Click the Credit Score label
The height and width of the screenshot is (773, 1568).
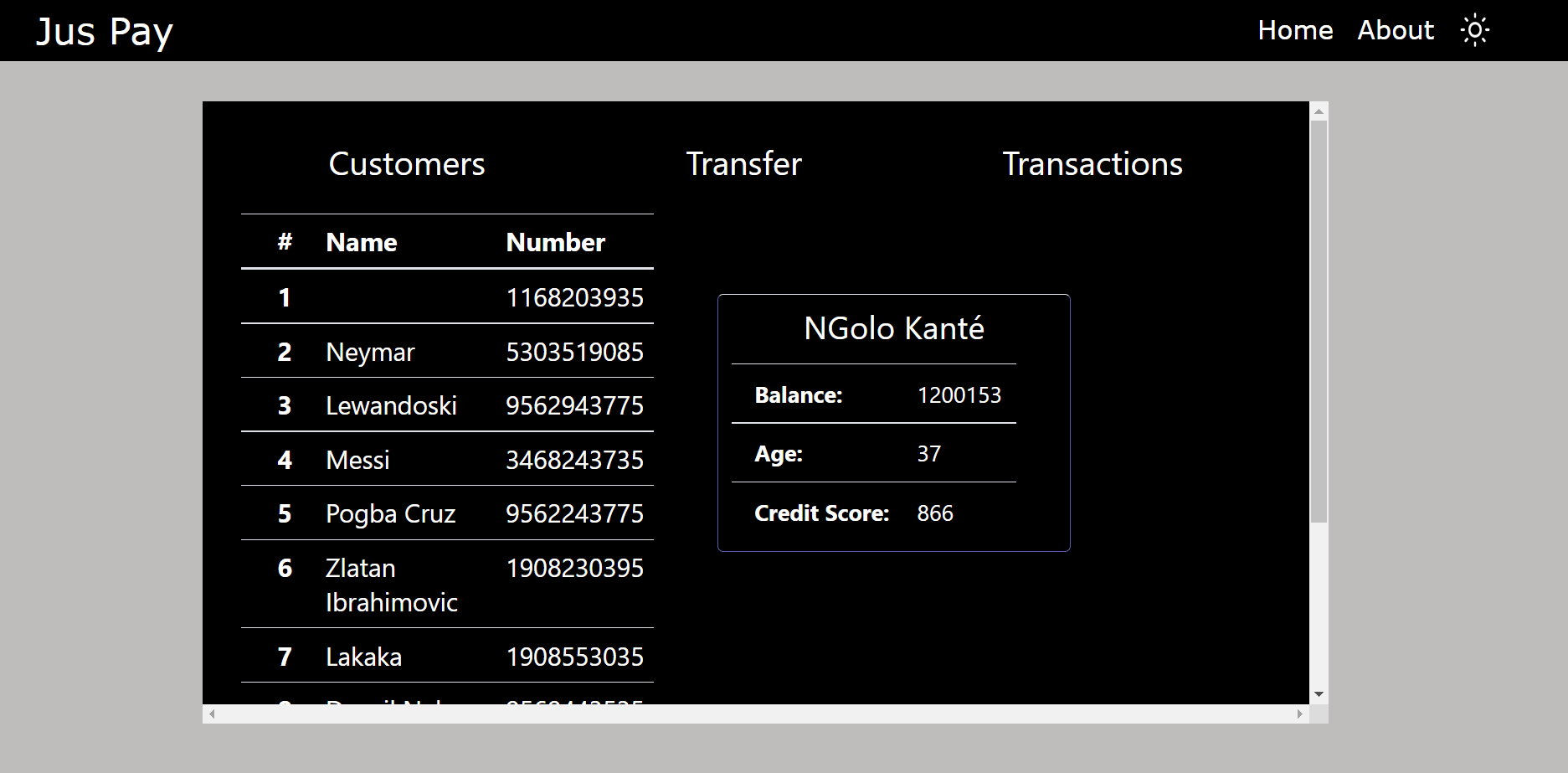822,513
